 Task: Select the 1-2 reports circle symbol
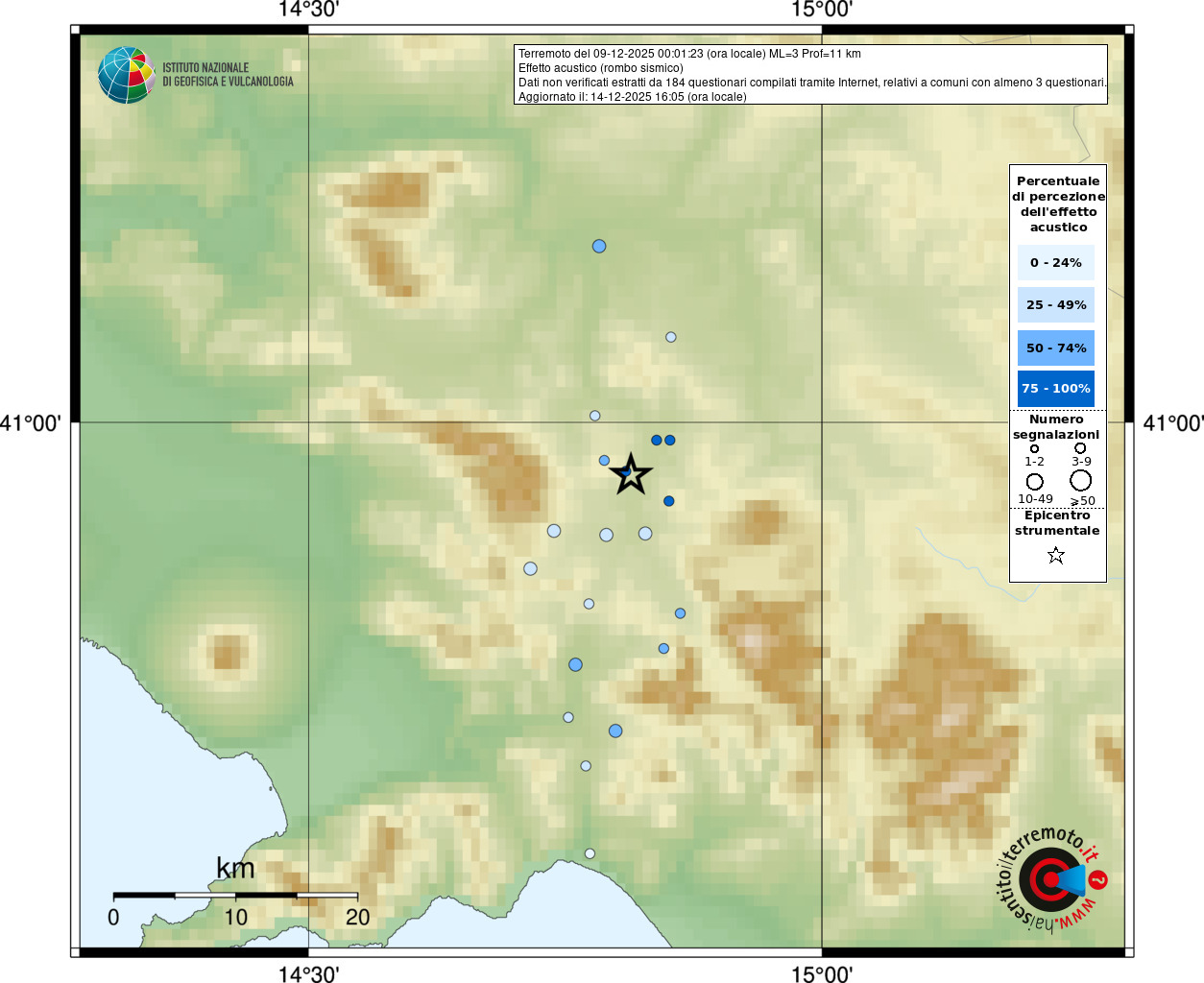(x=1034, y=448)
